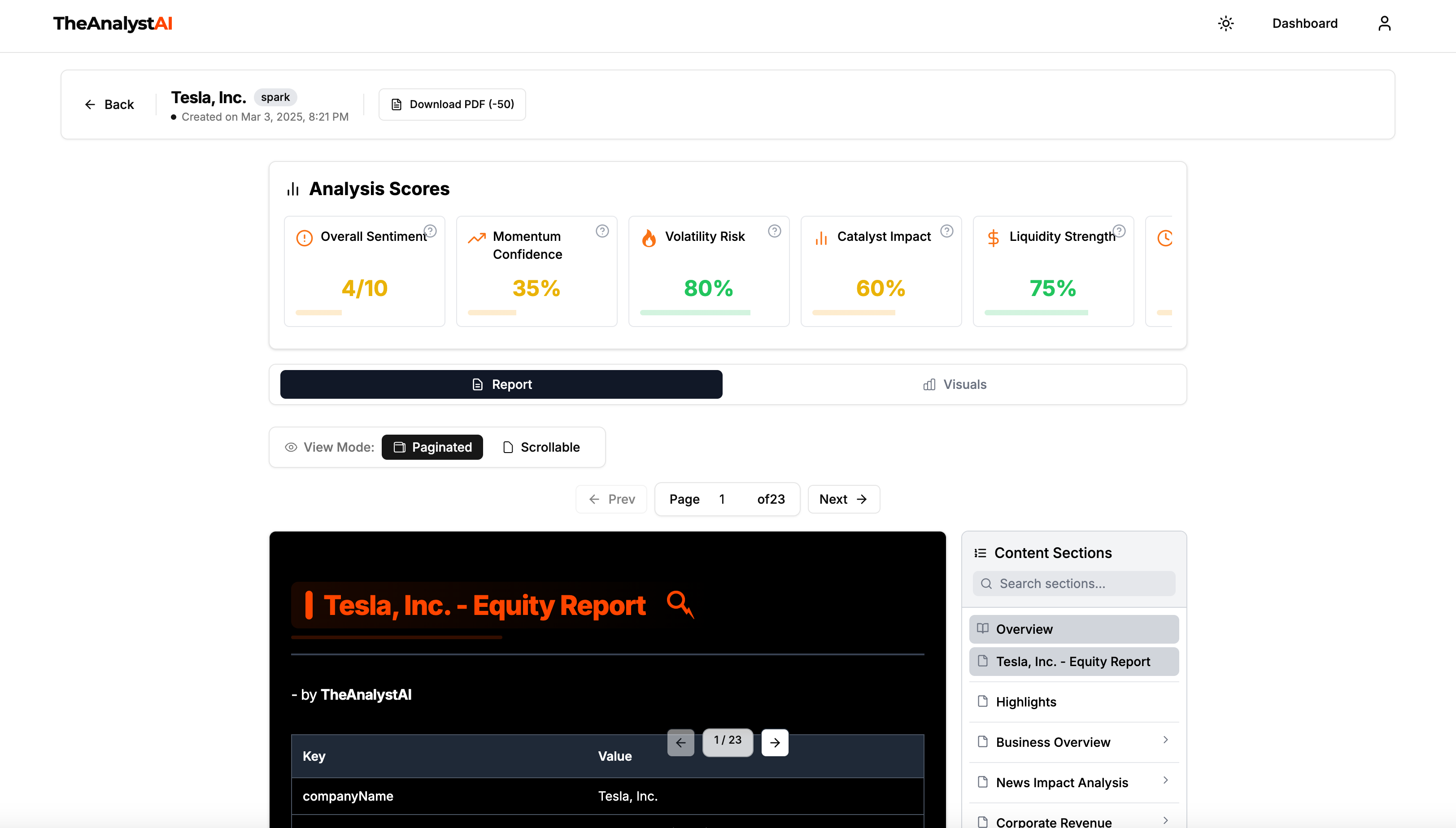This screenshot has height=828, width=1456.
Task: Click the Content Sections list icon
Action: coord(980,553)
